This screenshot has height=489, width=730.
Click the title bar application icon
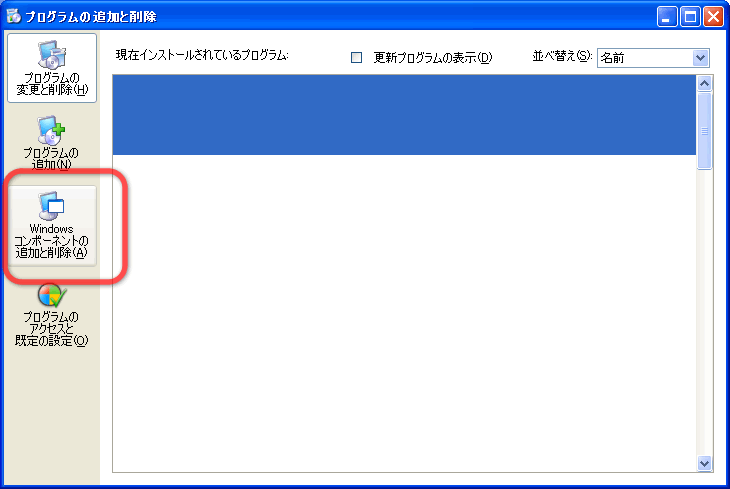tap(14, 16)
